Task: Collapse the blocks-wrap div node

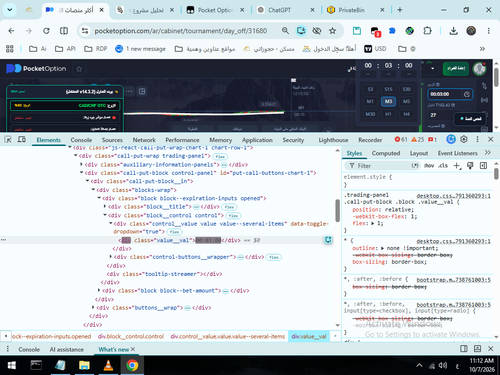Action: [x=93, y=190]
